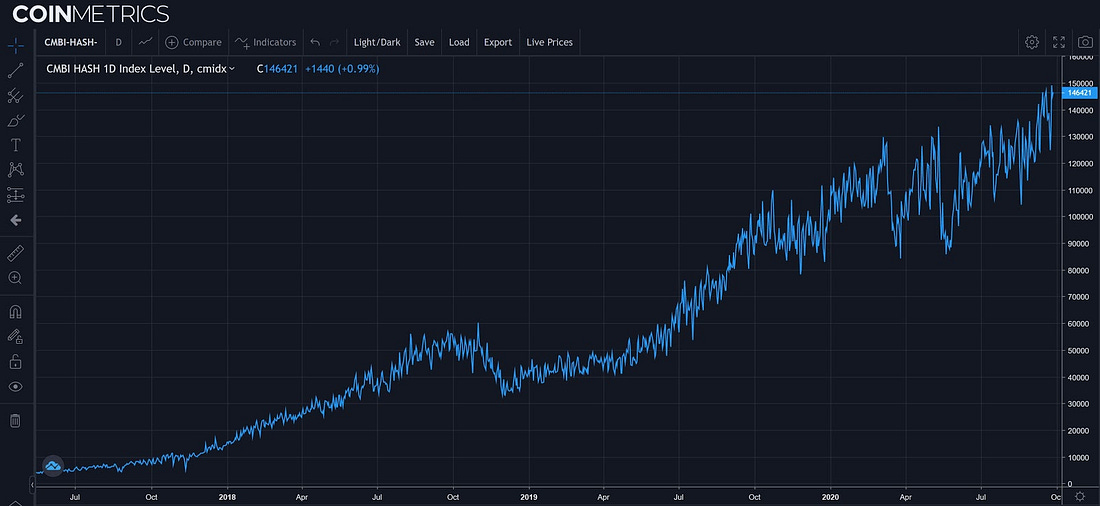Select the brush drawing tool
This screenshot has width=1100, height=506.
pos(15,121)
